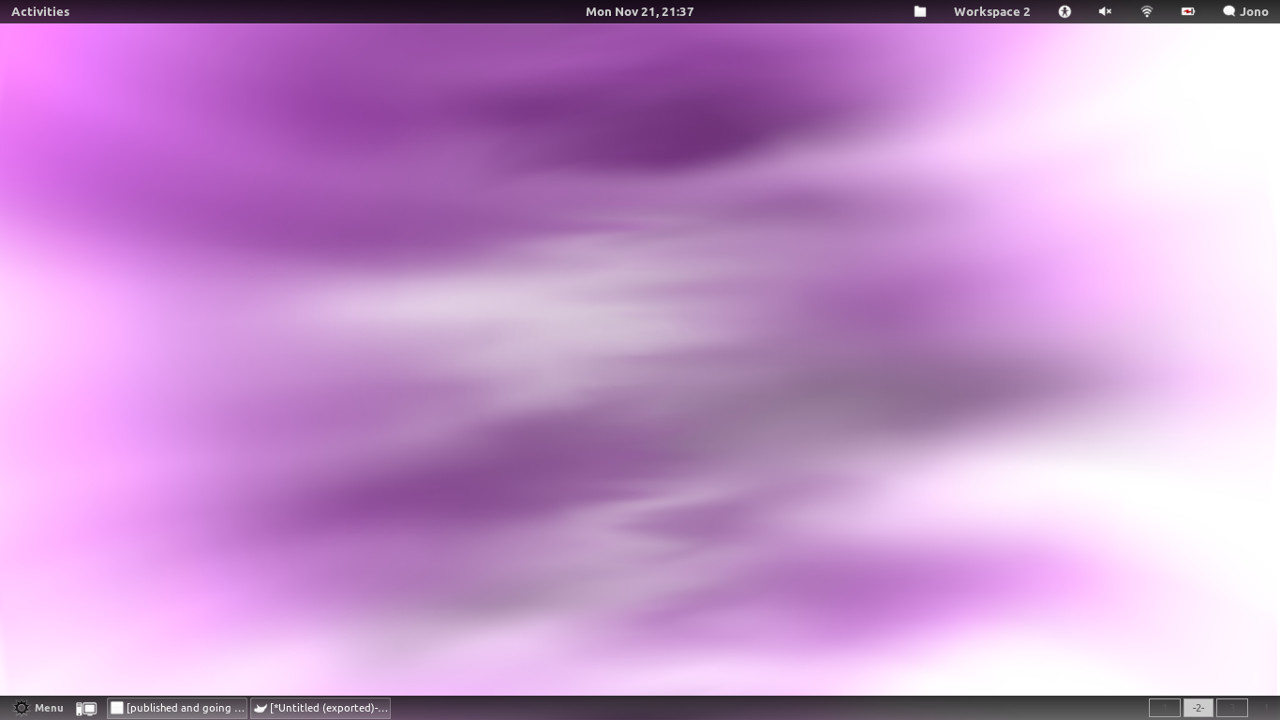Image resolution: width=1280 pixels, height=720 pixels.
Task: Open the clock showing Mon Nov 21, 21:37
Action: 640,12
